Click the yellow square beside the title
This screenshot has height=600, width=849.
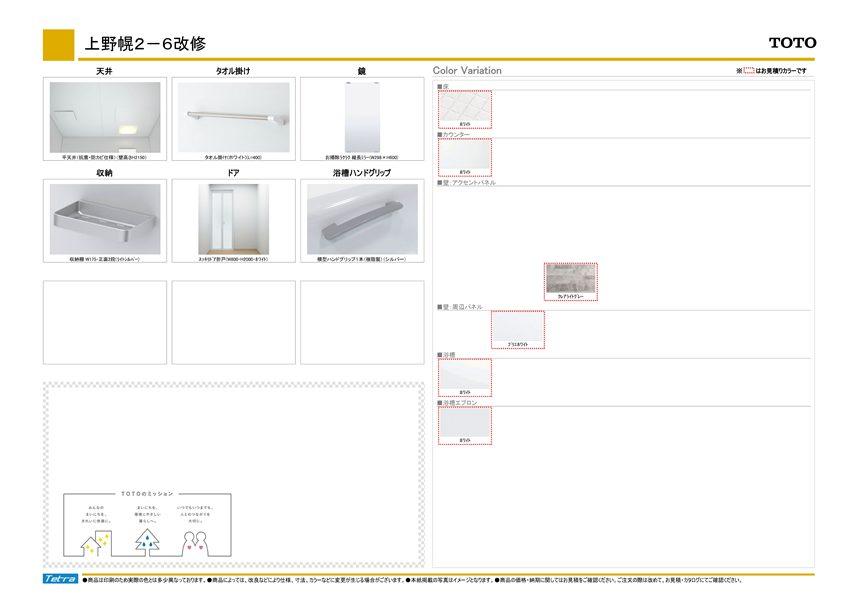pyautogui.click(x=59, y=43)
